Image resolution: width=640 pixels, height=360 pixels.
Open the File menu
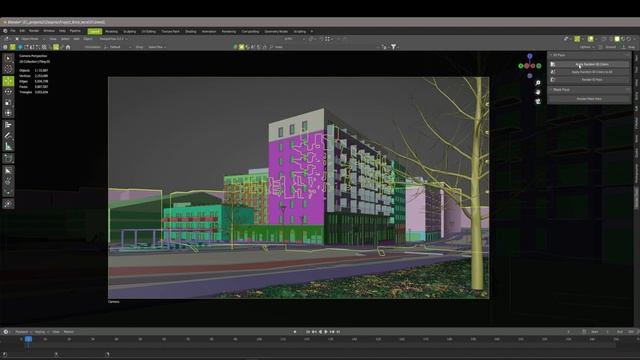pos(13,31)
